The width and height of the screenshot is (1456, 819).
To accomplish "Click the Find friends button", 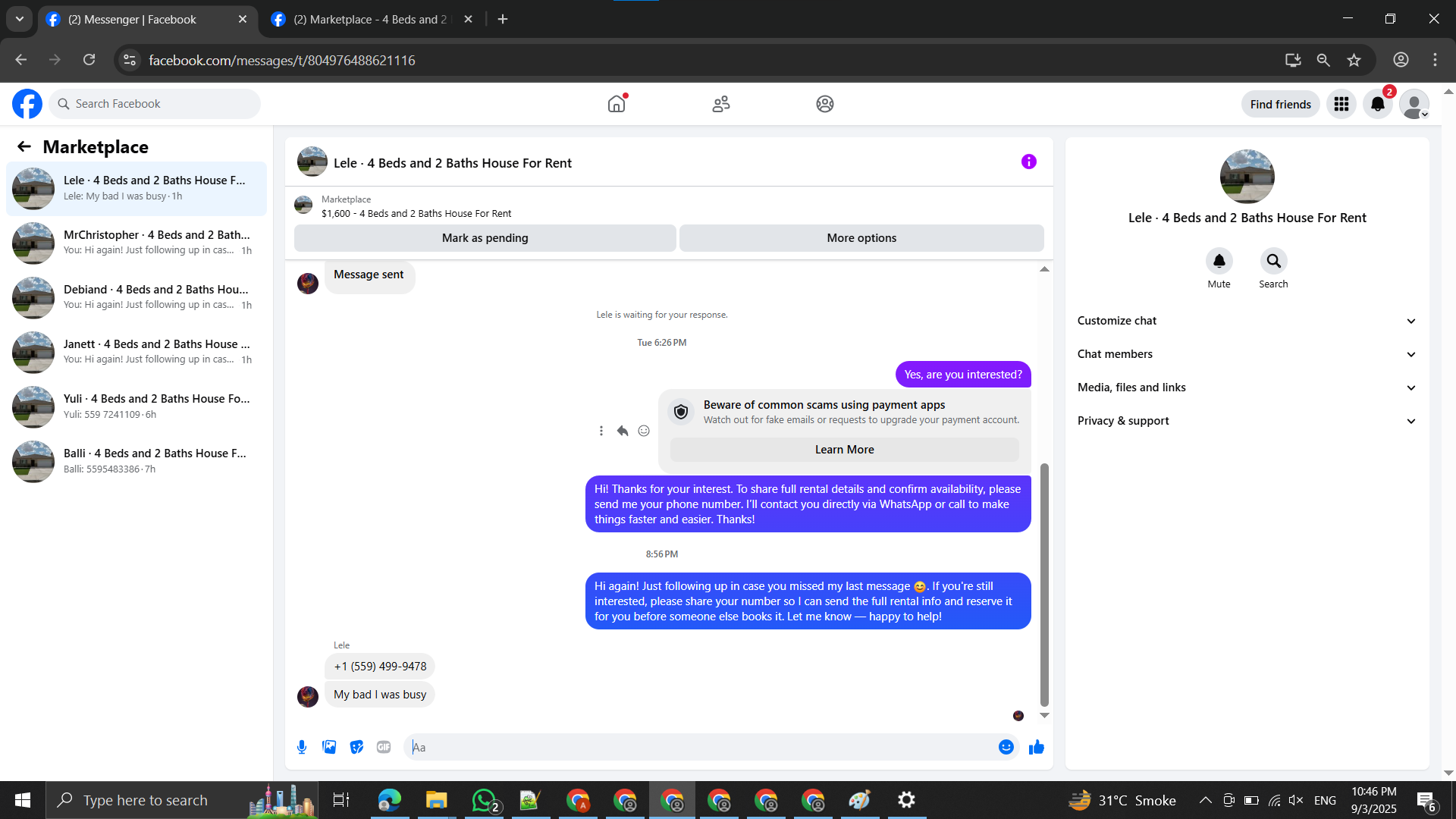I will 1280,104.
